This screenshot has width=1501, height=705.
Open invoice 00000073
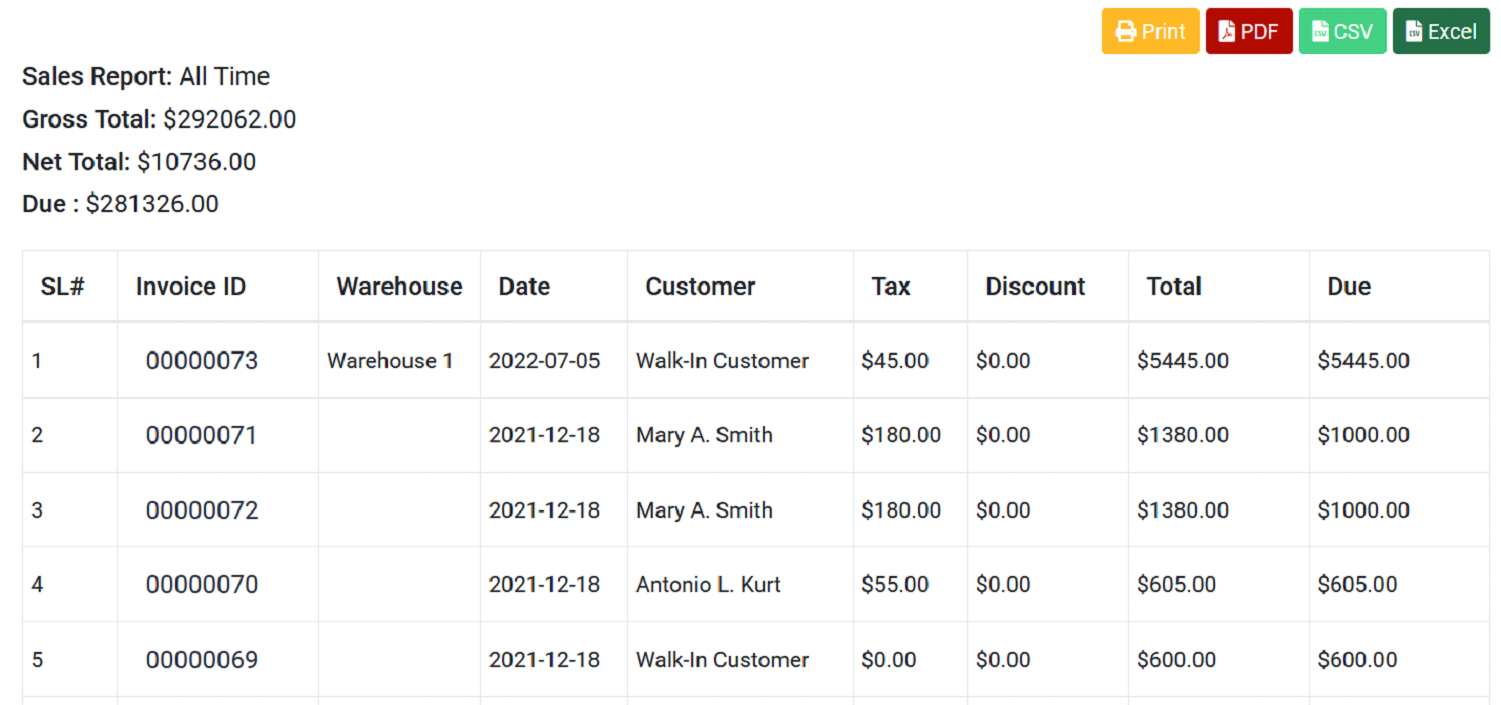pyautogui.click(x=202, y=361)
